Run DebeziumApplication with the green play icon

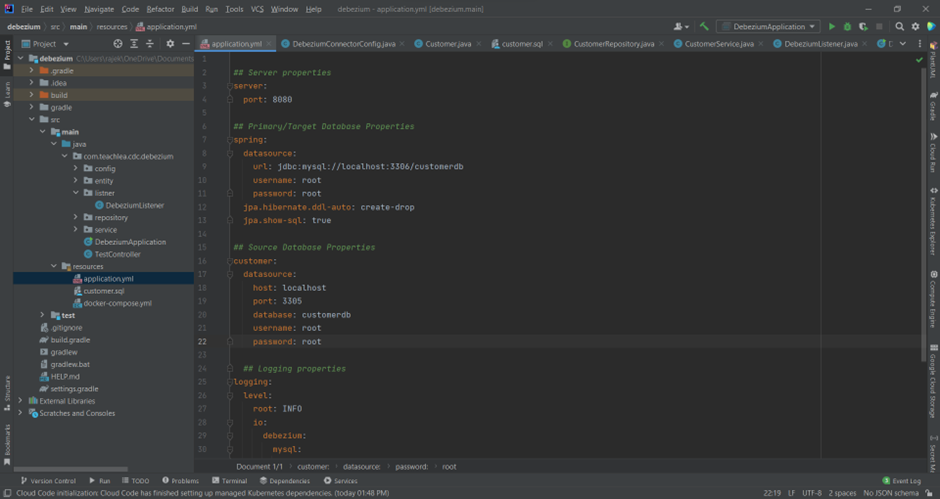[831, 26]
